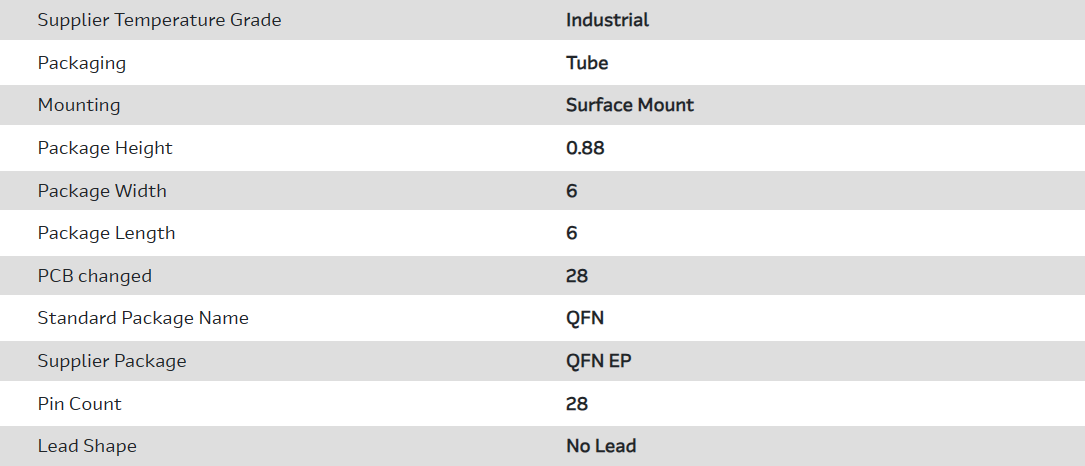Select the PCB changed value 28

click(577, 276)
